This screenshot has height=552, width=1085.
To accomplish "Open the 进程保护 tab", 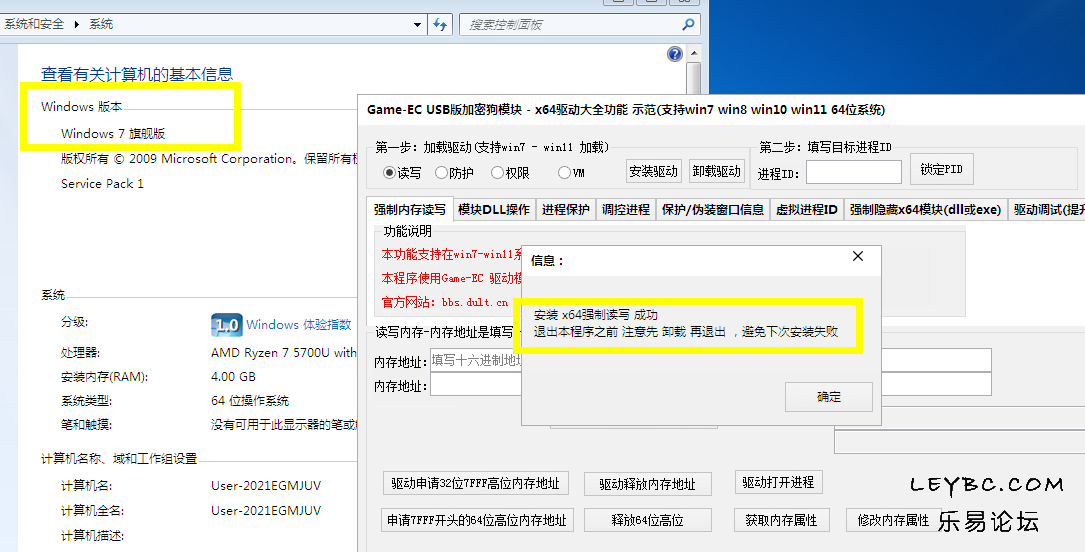I will click(x=566, y=210).
